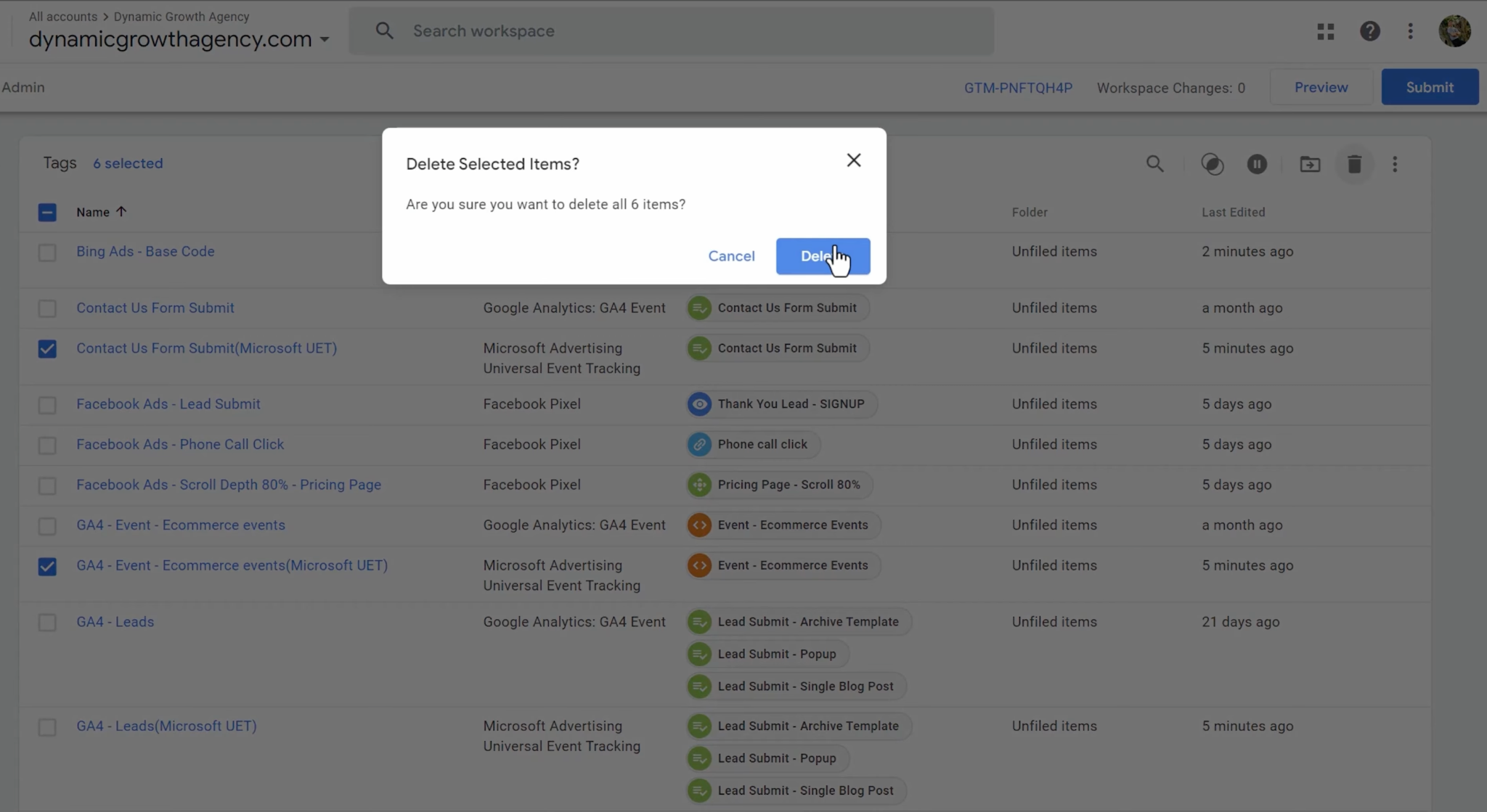Check Facebook Ads - Scroll Depth 80% checkbox

tap(47, 485)
